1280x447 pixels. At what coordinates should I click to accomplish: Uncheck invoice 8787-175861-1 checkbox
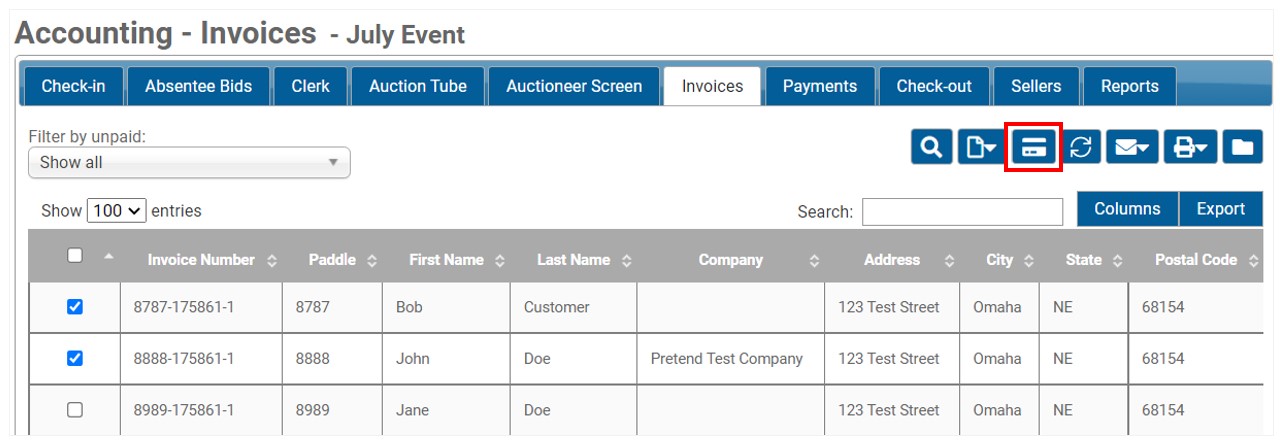tap(74, 307)
